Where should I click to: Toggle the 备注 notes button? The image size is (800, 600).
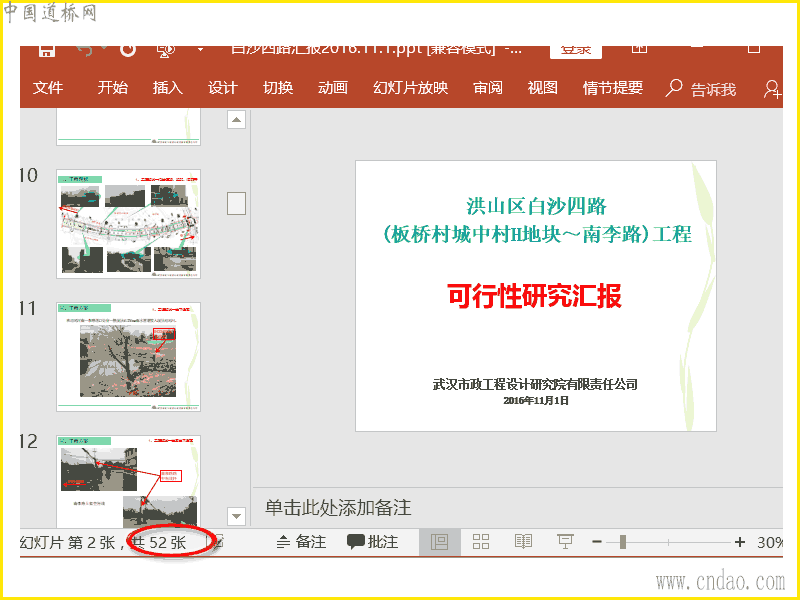click(301, 542)
